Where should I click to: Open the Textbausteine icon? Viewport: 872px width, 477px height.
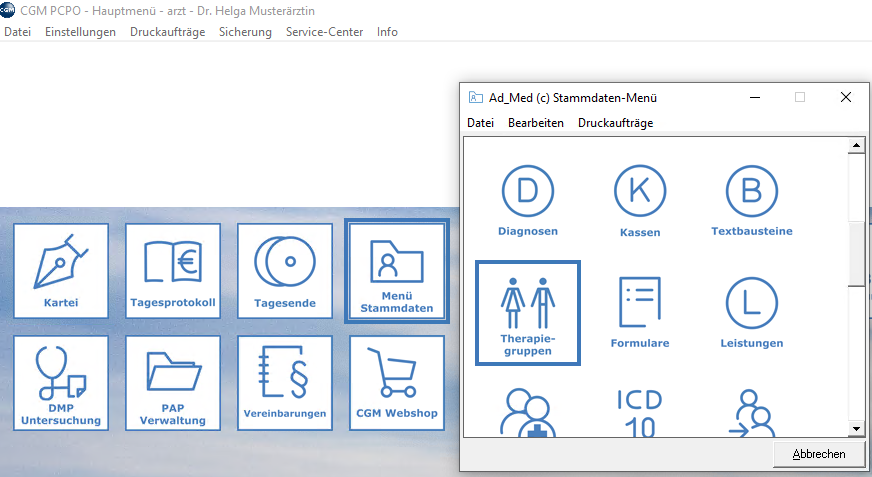[751, 200]
